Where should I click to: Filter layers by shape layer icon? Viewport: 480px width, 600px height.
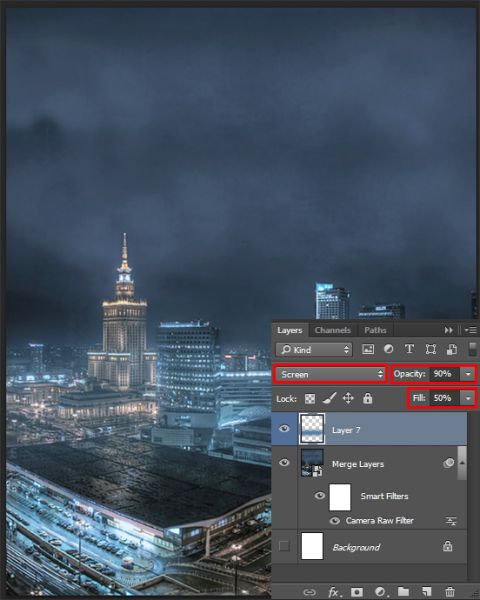click(x=431, y=349)
